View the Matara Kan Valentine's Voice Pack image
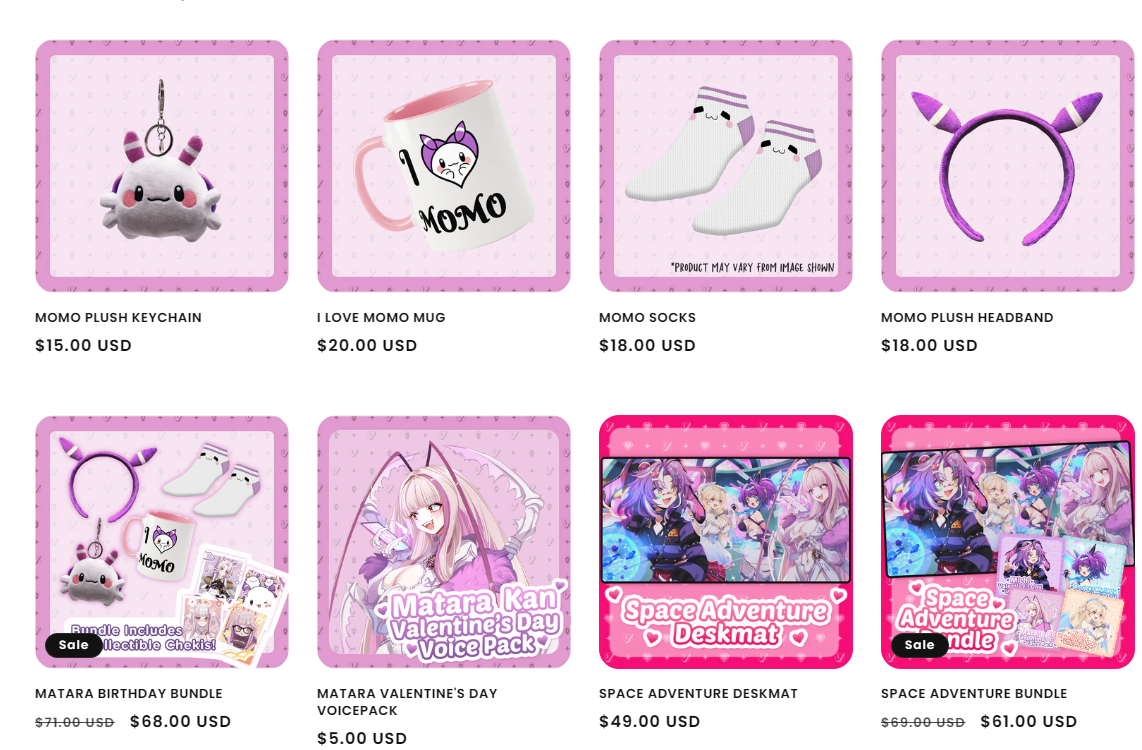This screenshot has width=1142, height=750. click(444, 542)
